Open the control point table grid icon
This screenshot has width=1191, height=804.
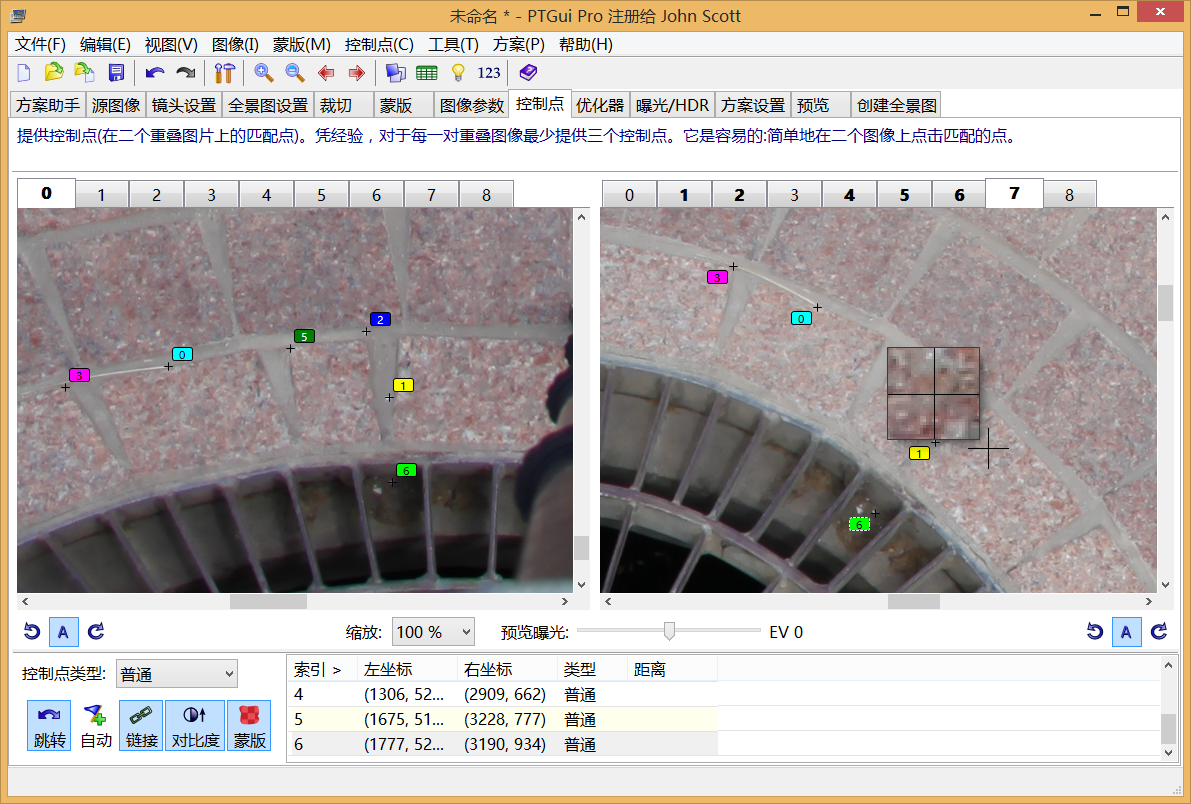coord(427,72)
